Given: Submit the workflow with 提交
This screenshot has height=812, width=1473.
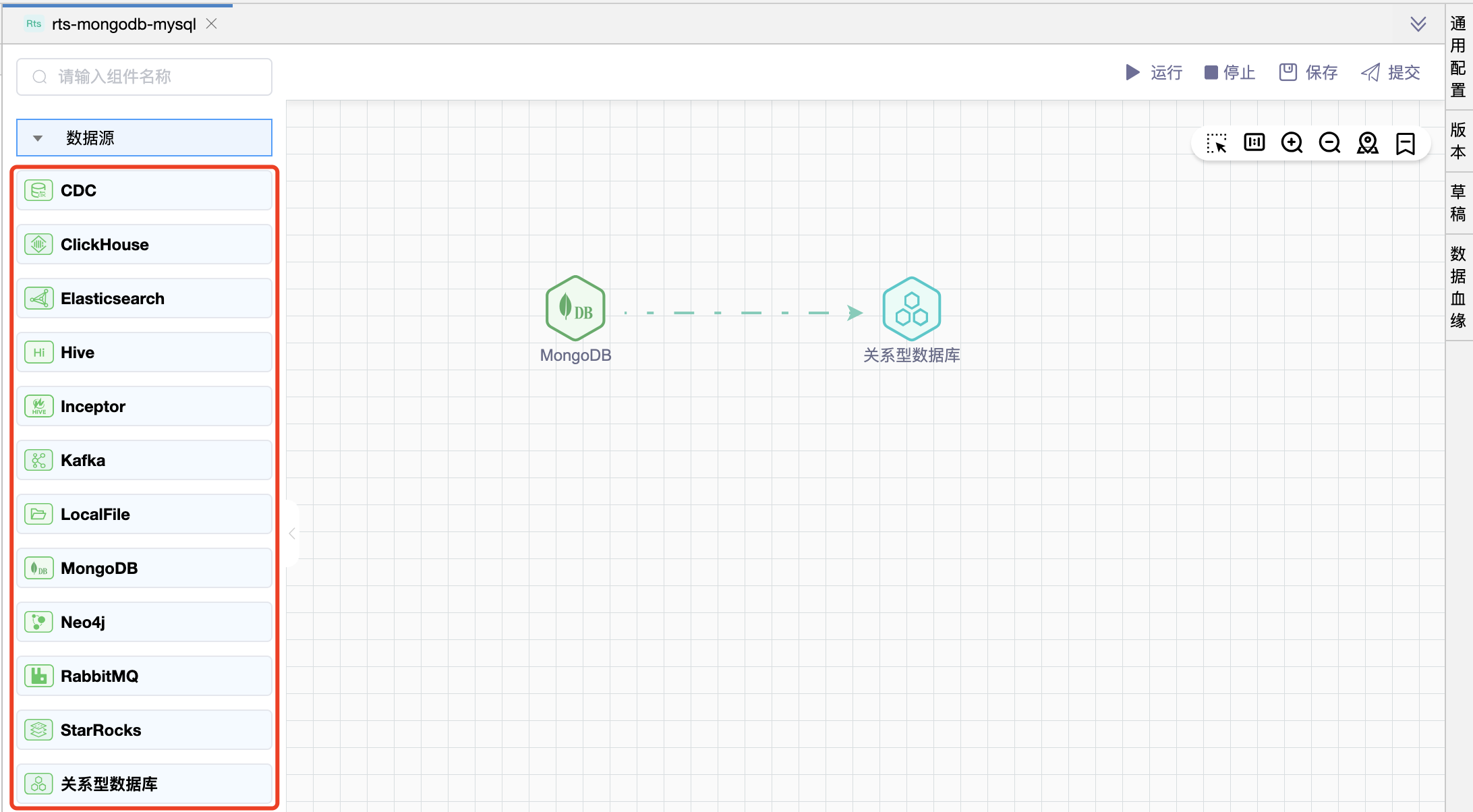Looking at the screenshot, I should click(1391, 72).
